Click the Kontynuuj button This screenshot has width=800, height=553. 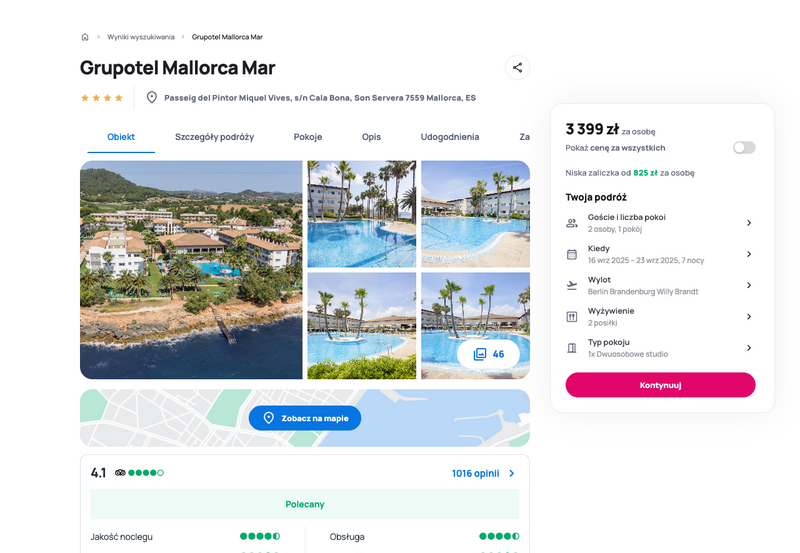(x=660, y=385)
